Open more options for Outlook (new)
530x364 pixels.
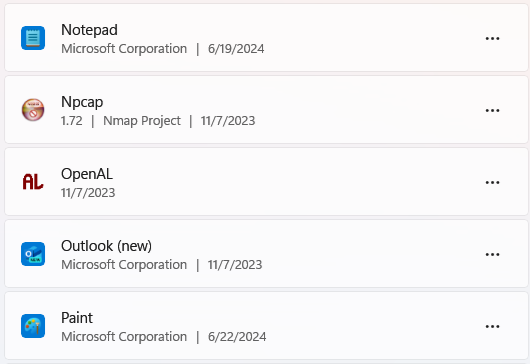492,254
